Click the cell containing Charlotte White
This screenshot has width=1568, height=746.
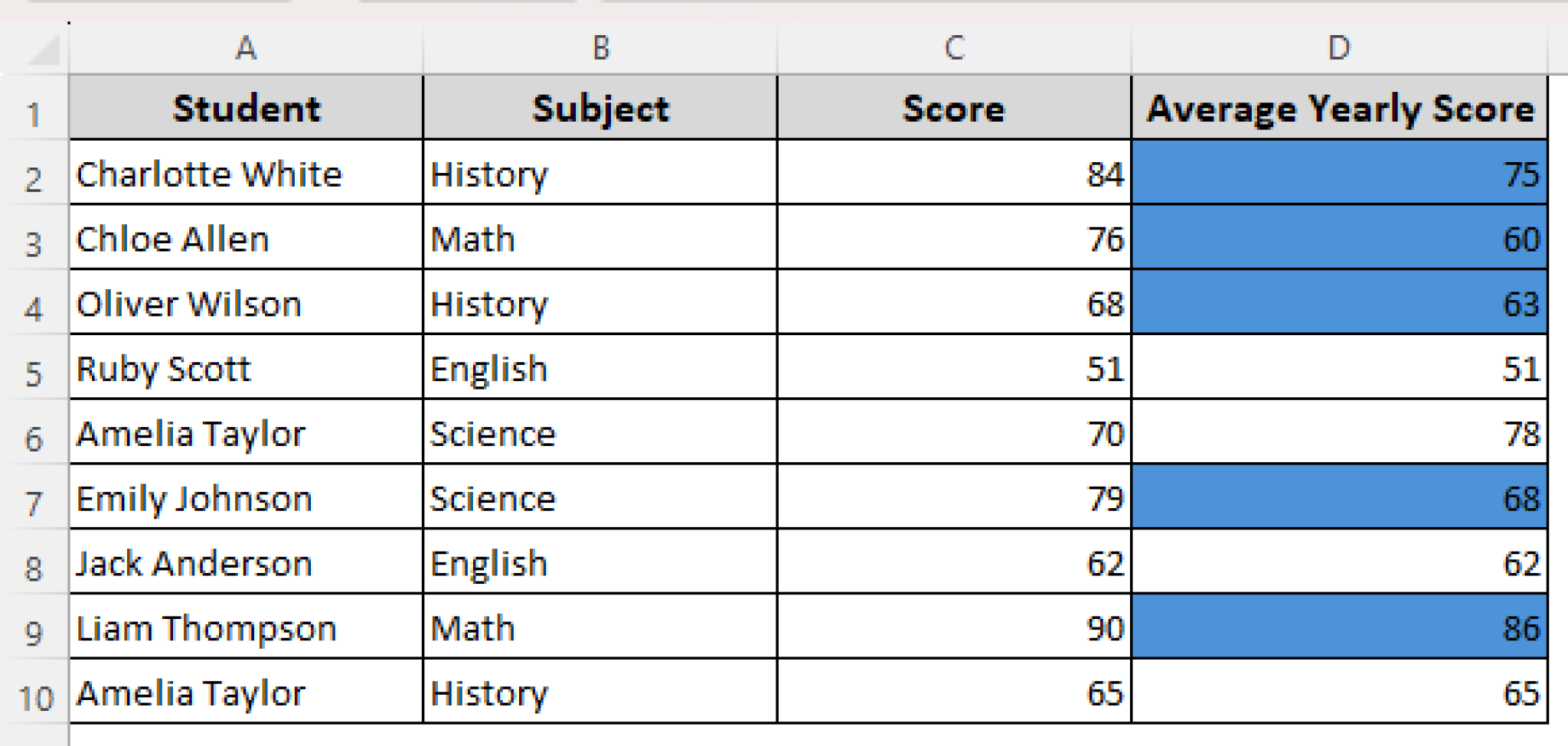coord(245,174)
